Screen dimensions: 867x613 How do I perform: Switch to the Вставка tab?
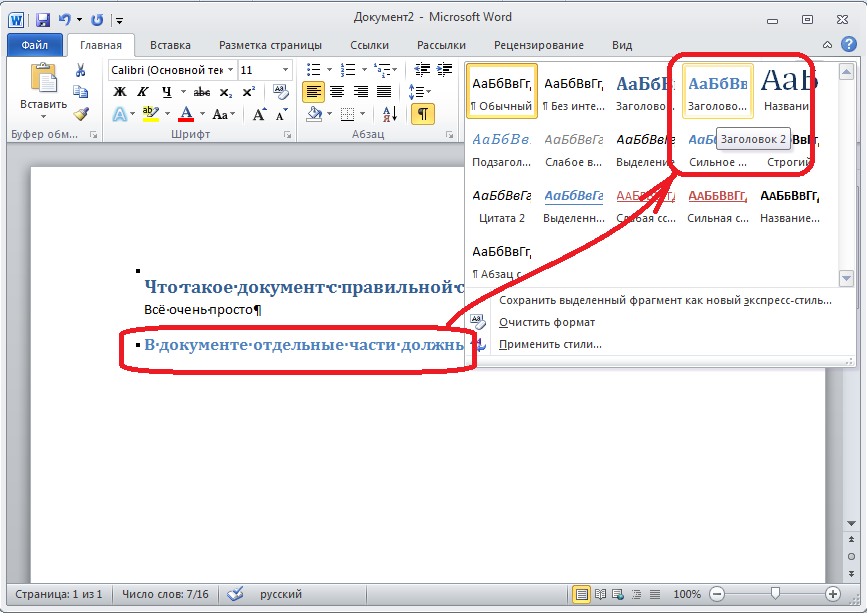[170, 45]
